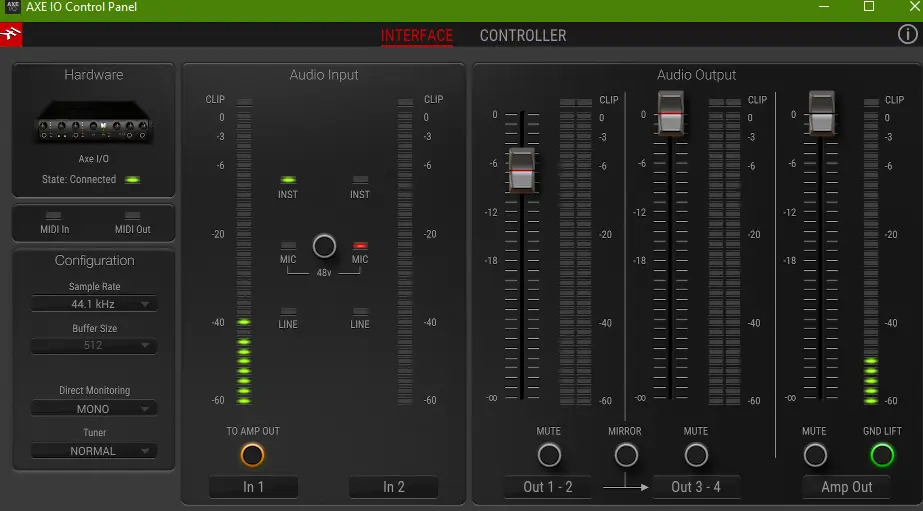Viewport: 923px width, 511px height.
Task: Enable the TO AMP OUT button
Action: (253, 455)
